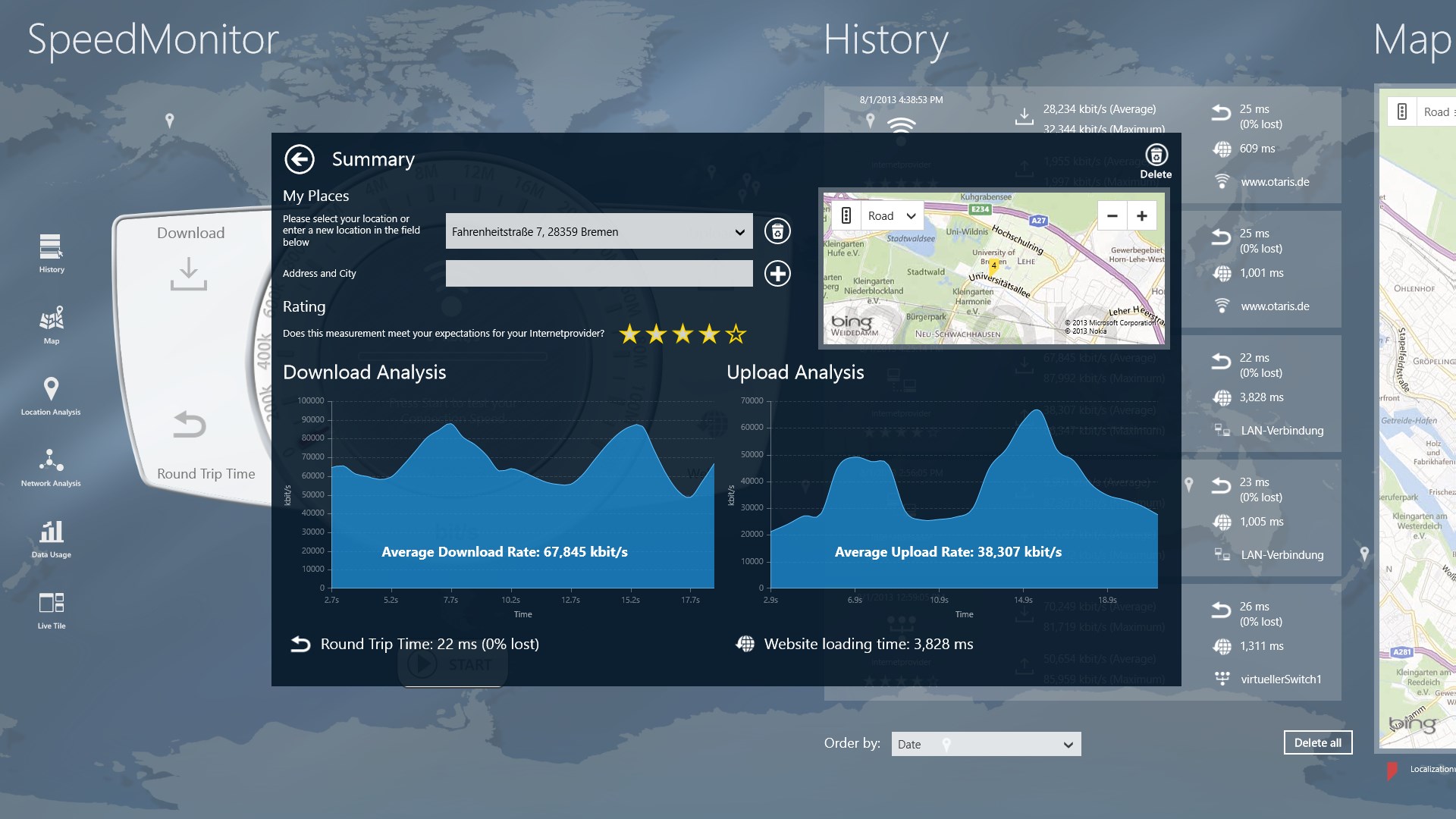
Task: Set rating to three stars
Action: click(682, 334)
